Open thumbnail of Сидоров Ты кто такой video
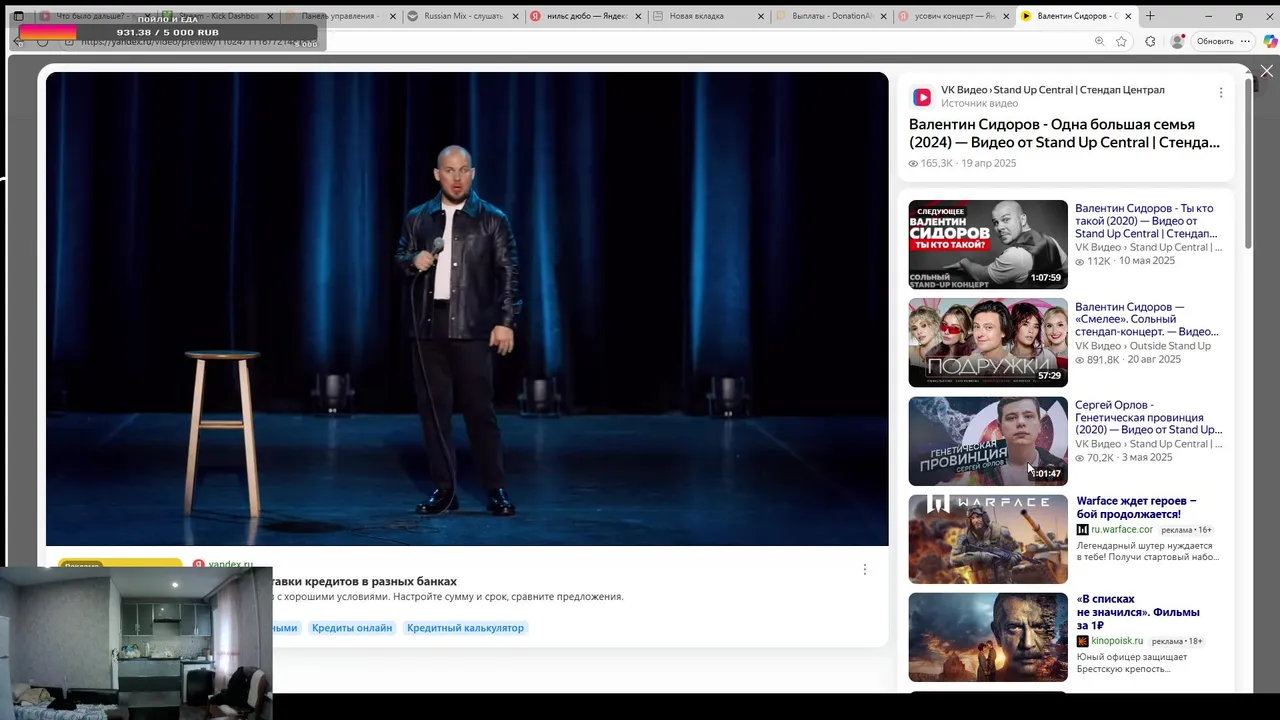Viewport: 1280px width, 720px height. click(988, 244)
